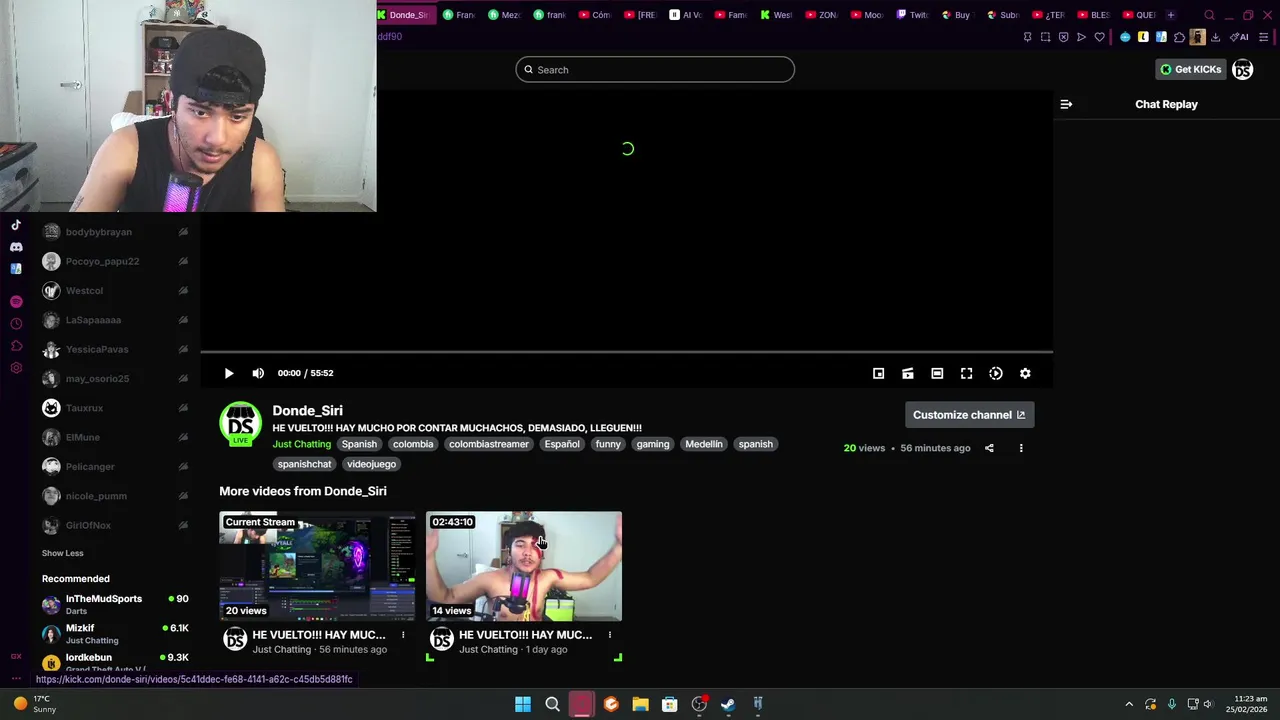Open a new browser tab with plus
Screen dimensions: 1280x720
[1171, 15]
